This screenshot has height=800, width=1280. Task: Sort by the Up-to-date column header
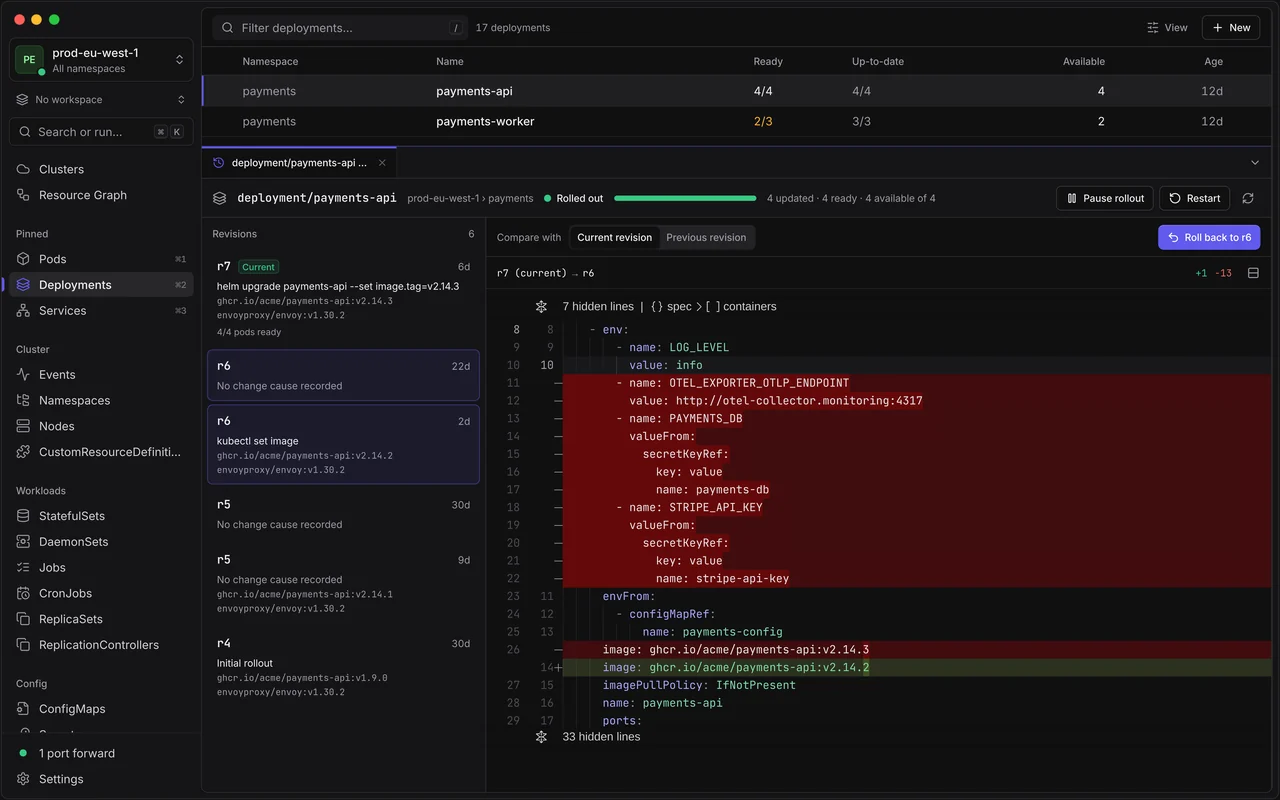click(878, 62)
